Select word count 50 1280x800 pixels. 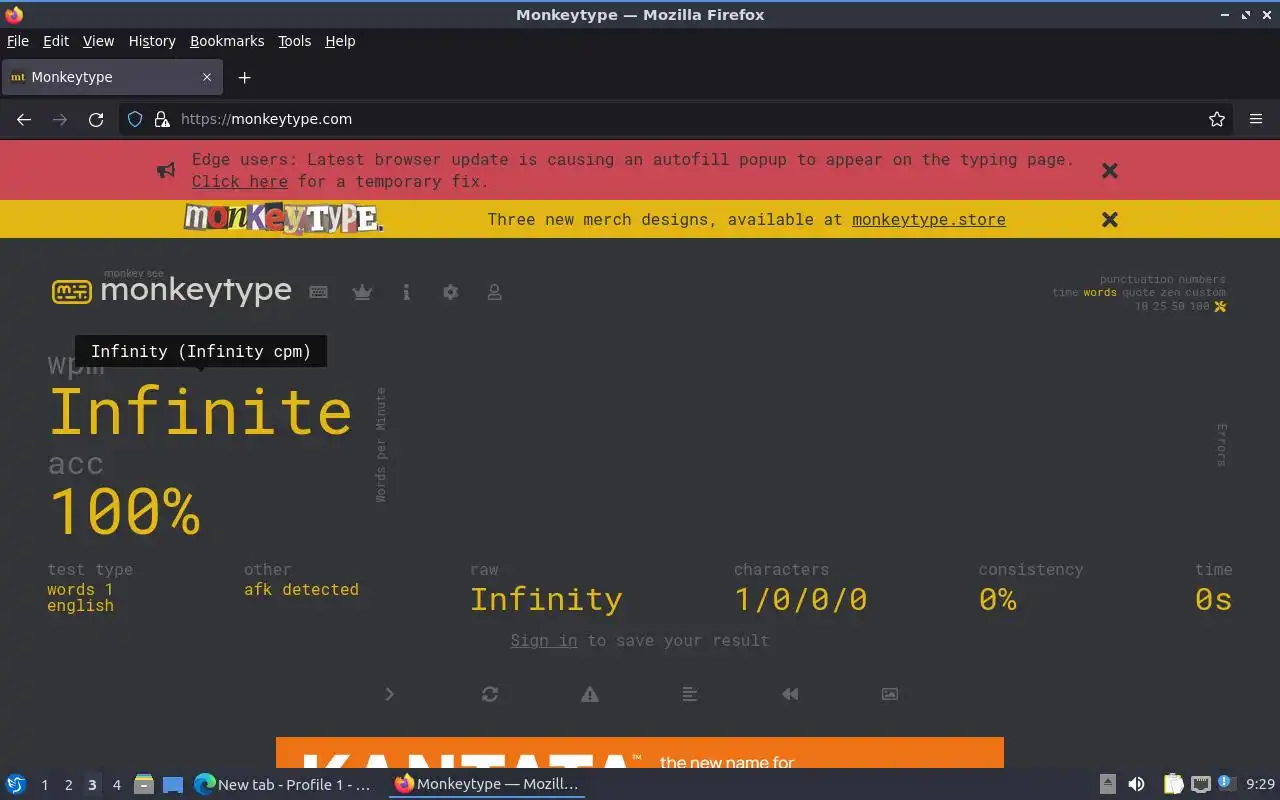coord(1177,306)
